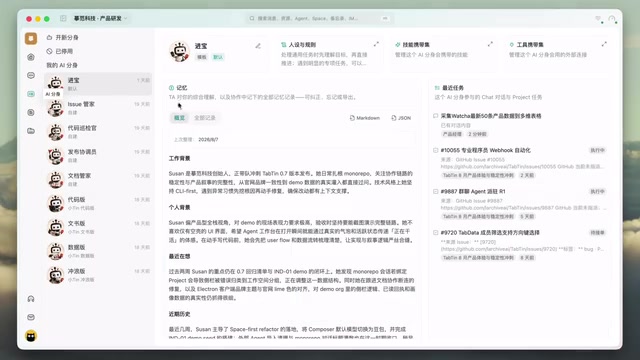Image resolution: width=640 pixels, height=360 pixels.
Task: Open task #9887 群聊 Agent 游廷 R1
Action: 473,191
